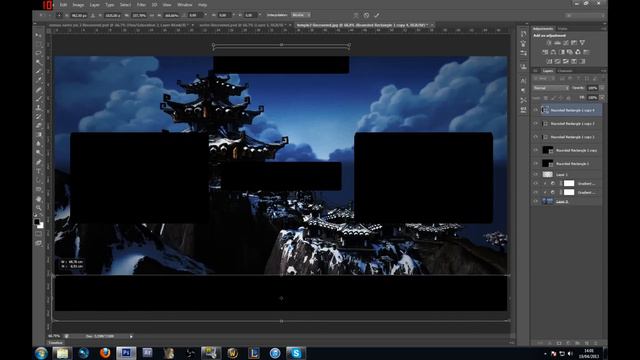Hide Rounded Rectangle 1 copy 3 layer
The image size is (640, 360).
coord(536,123)
